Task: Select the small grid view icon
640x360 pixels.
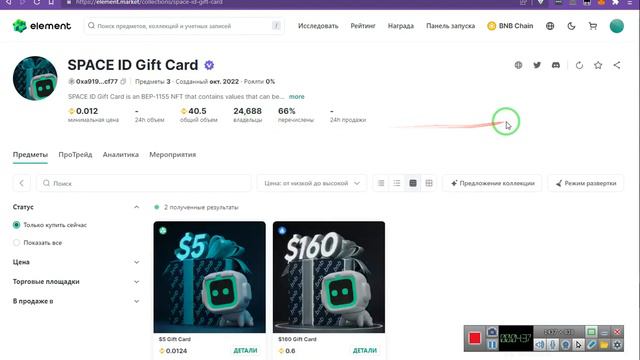Action: pos(429,183)
